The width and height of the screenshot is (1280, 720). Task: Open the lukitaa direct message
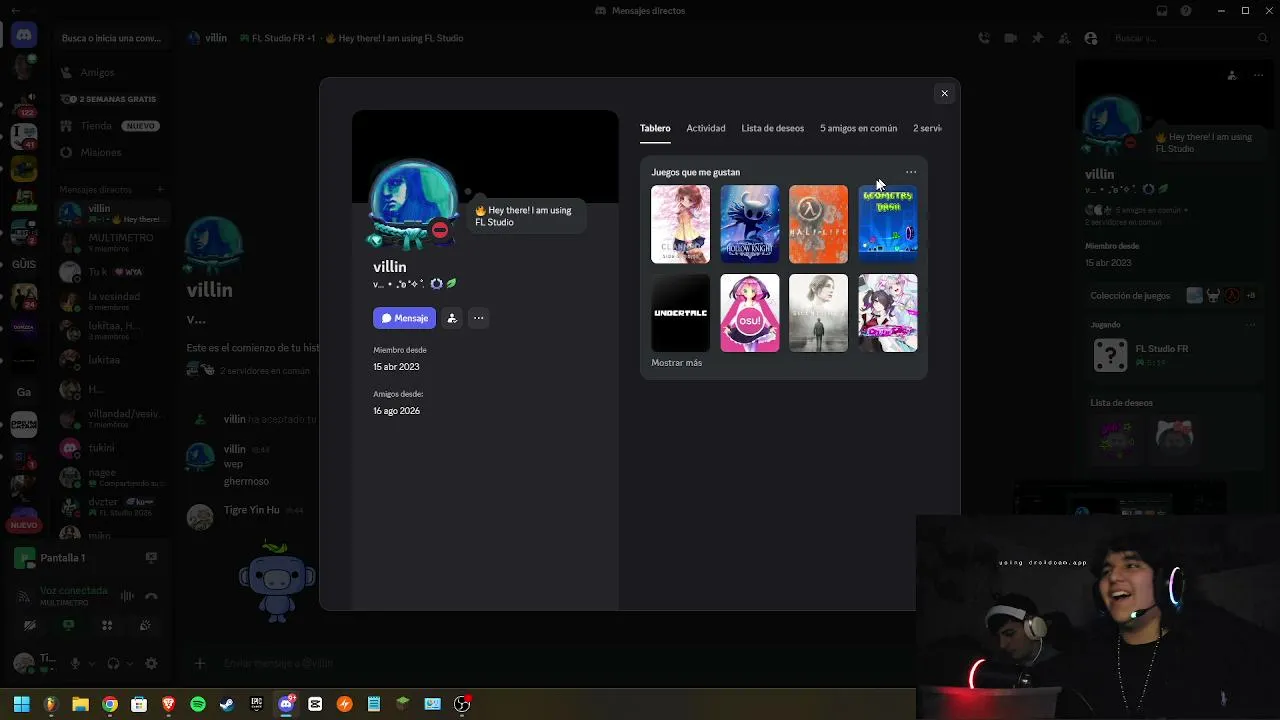click(x=111, y=359)
